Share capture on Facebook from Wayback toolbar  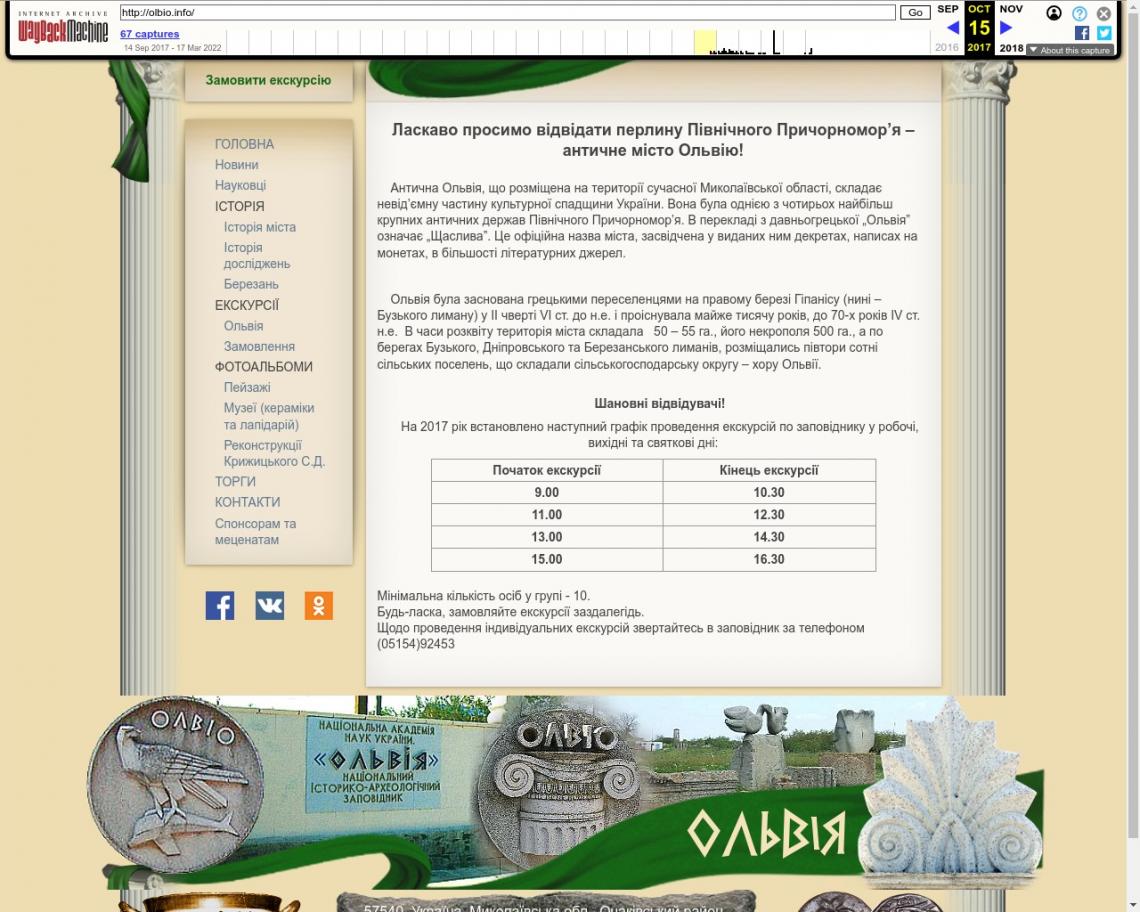click(1082, 33)
